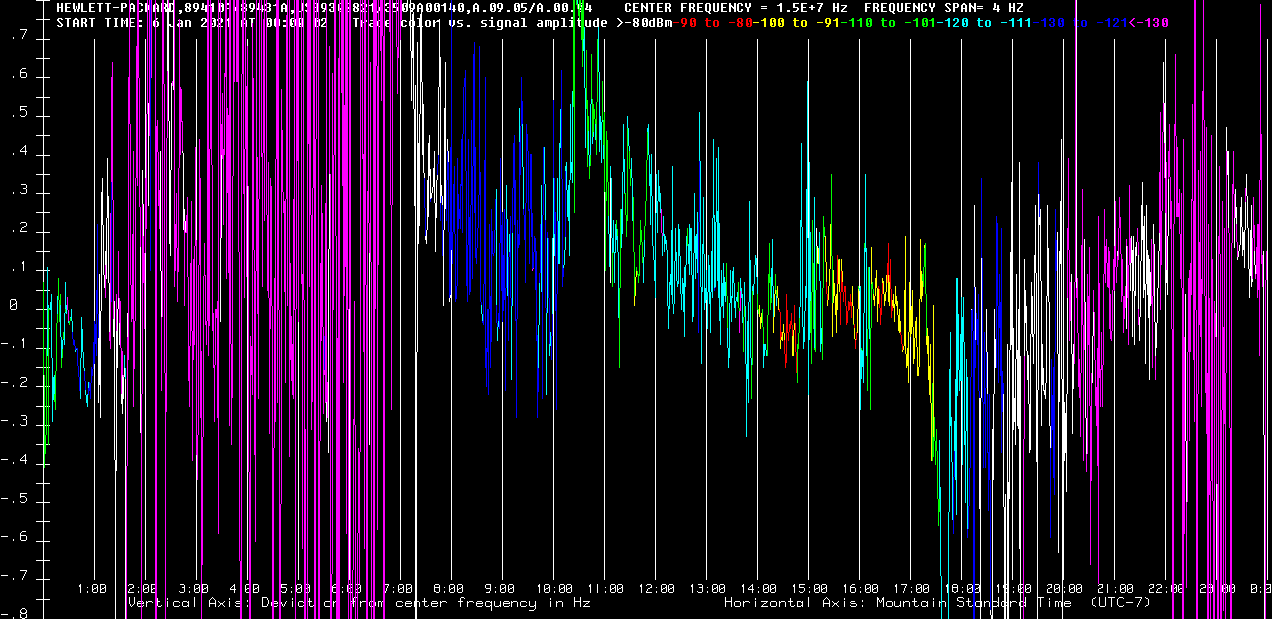This screenshot has width=1272, height=619.
Task: Select the 'Trace color vs. signal amplitude' label
Action: point(479,22)
